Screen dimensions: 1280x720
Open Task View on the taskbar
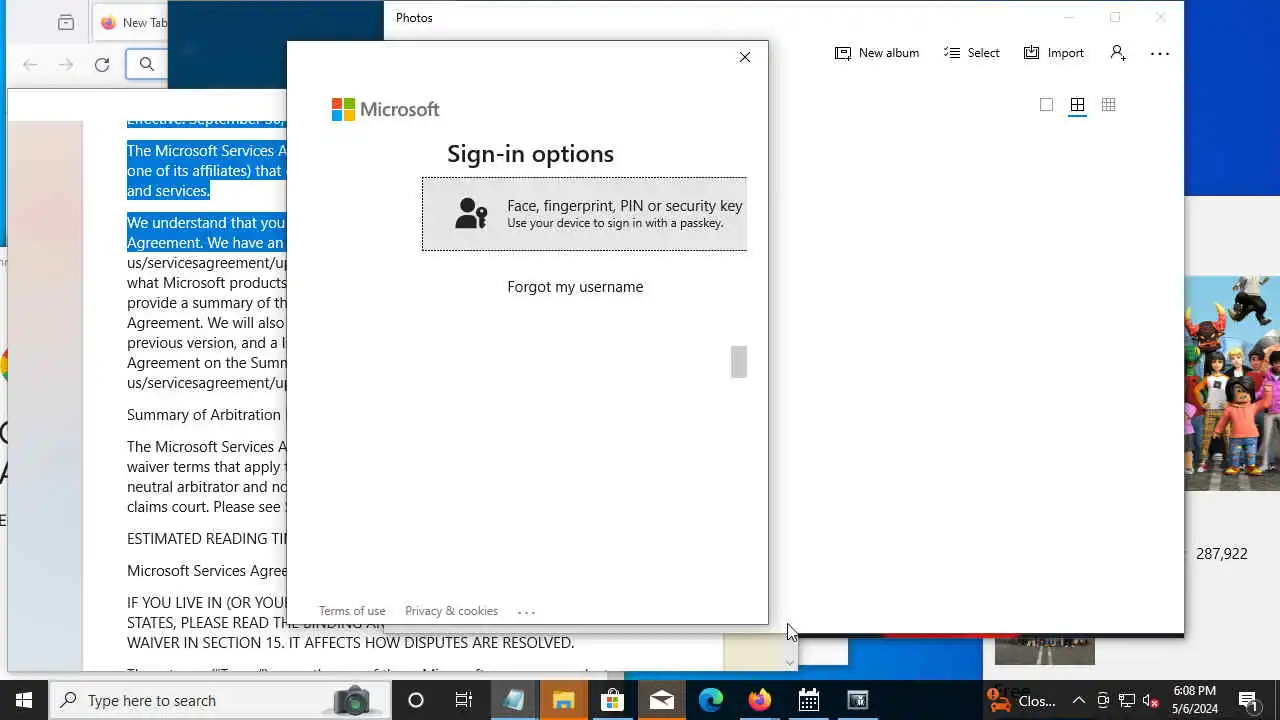coord(464,700)
